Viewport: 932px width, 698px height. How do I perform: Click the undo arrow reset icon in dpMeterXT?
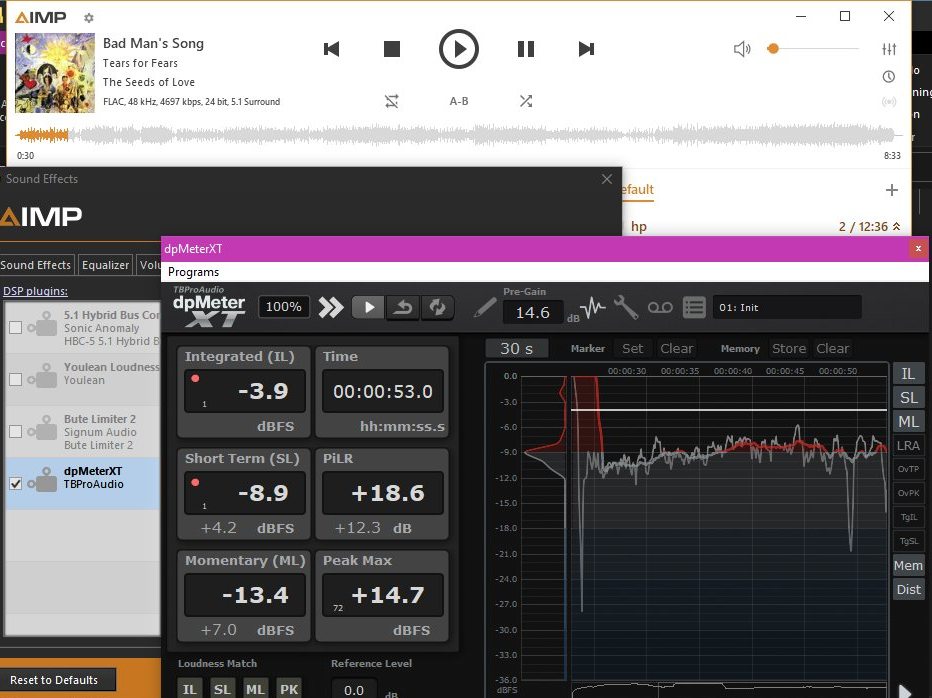pos(403,307)
